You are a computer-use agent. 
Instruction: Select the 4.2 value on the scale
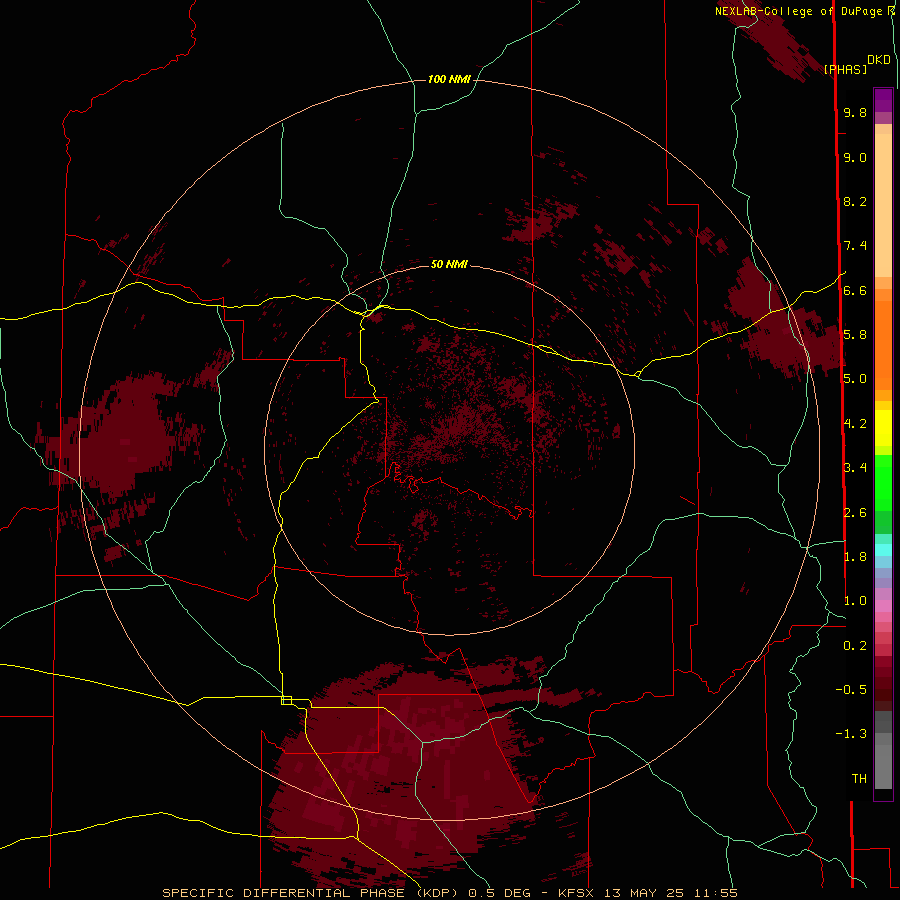[855, 424]
